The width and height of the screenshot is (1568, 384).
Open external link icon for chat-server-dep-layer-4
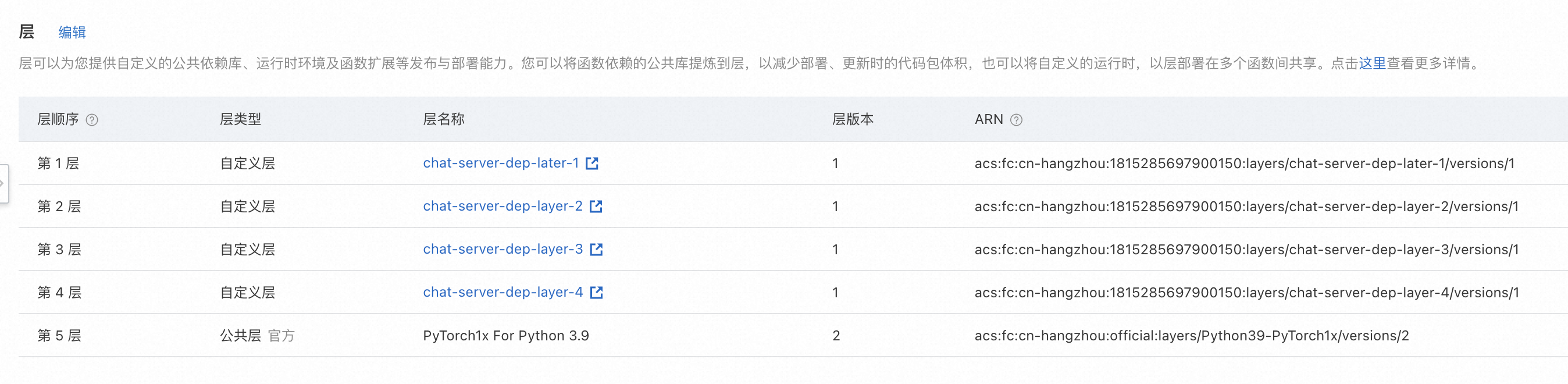[597, 293]
